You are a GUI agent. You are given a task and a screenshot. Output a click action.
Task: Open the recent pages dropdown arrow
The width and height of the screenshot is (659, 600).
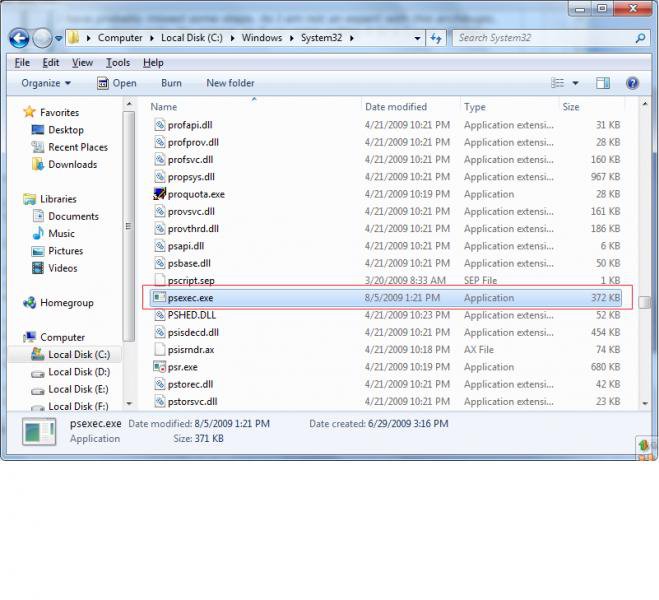58,39
